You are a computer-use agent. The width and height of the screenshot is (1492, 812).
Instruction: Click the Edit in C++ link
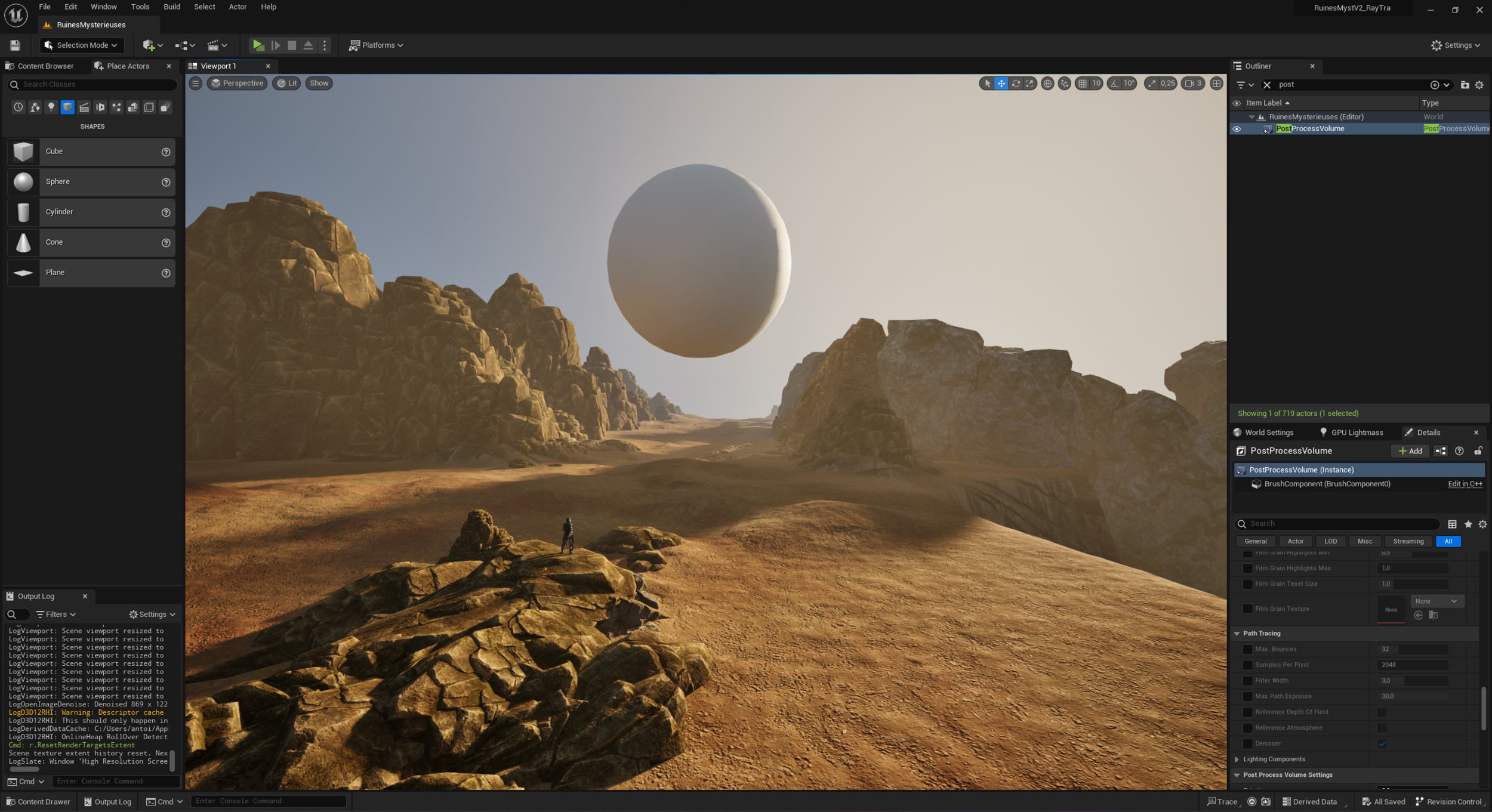coord(1465,484)
